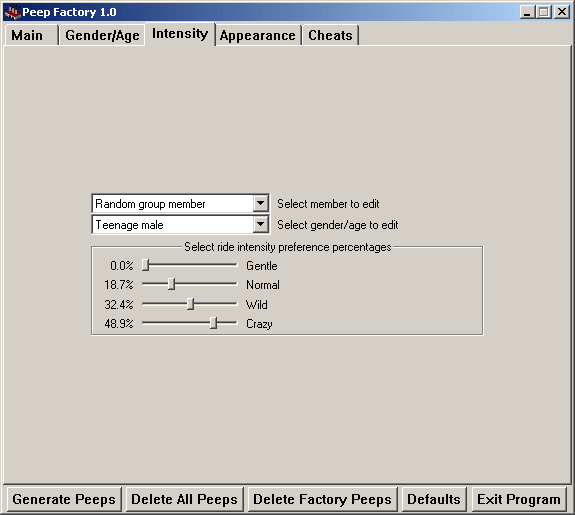
Task: Click the Peep Factory title bar icon
Action: tap(12, 12)
